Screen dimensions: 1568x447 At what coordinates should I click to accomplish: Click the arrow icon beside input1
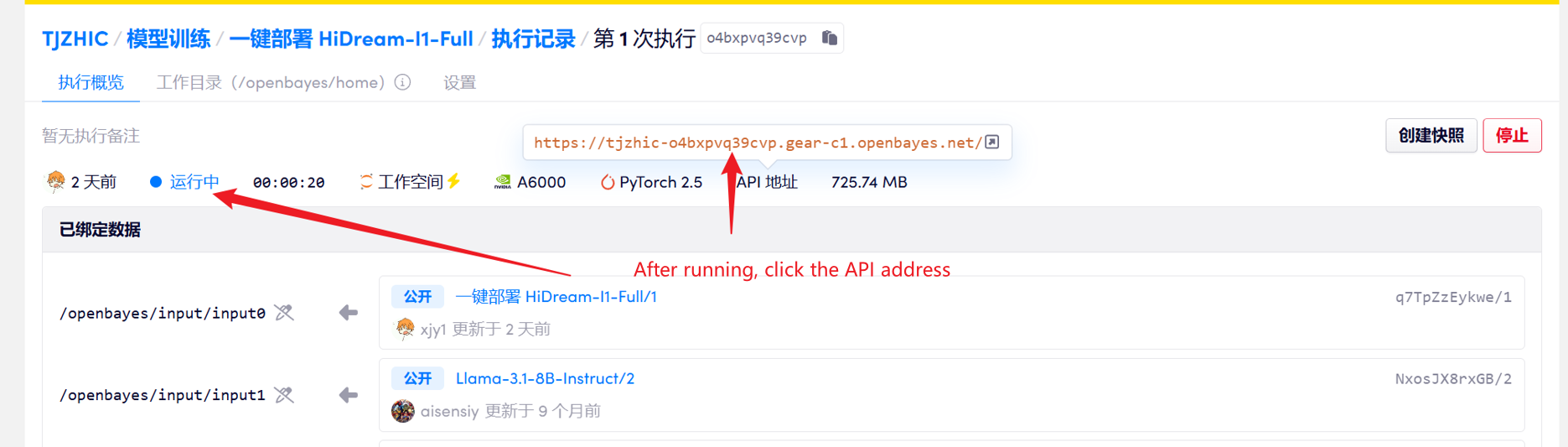348,395
